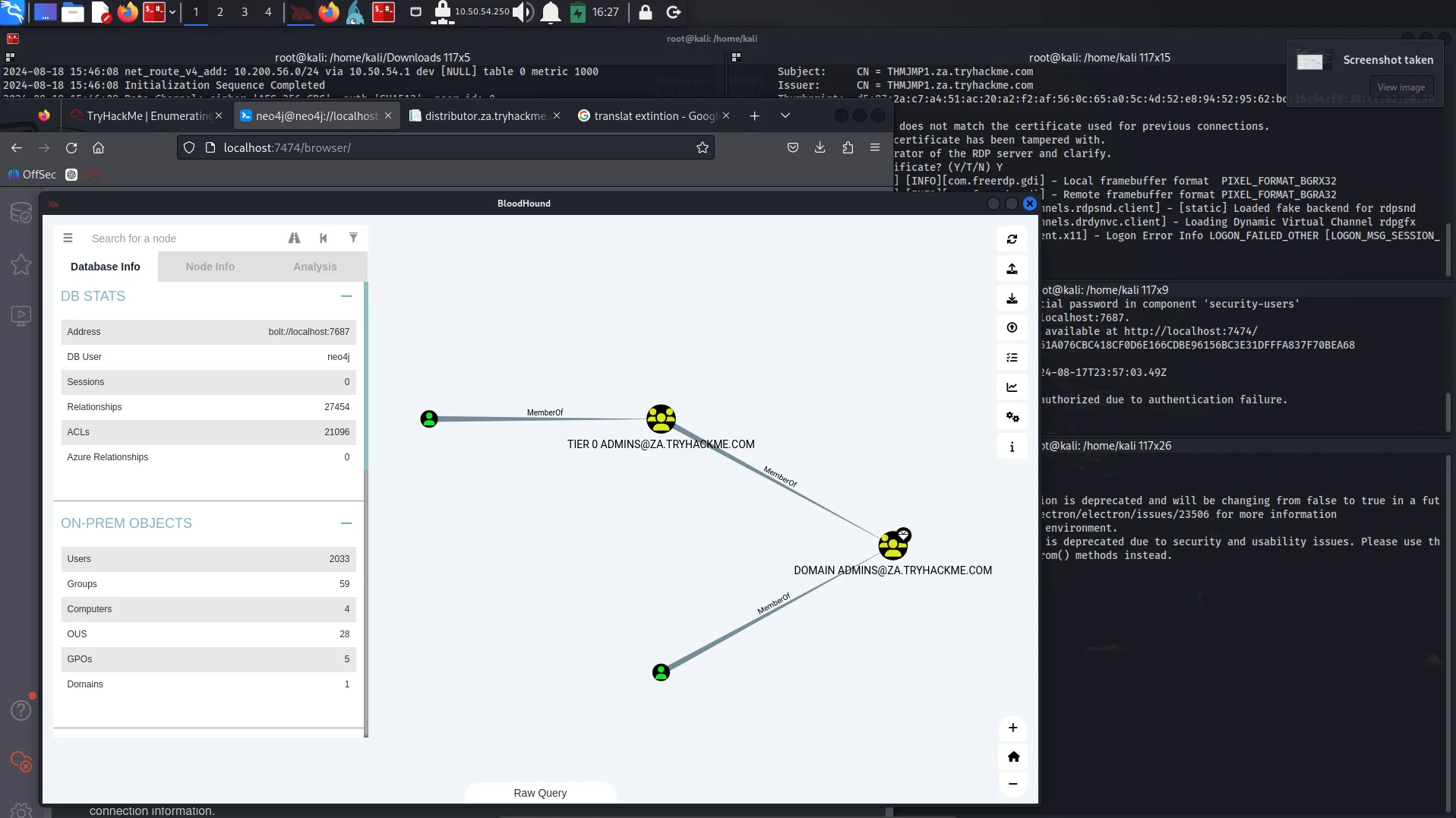1456x818 pixels.
Task: Collapse the ON-PREM OBJECTS section
Action: (x=346, y=523)
